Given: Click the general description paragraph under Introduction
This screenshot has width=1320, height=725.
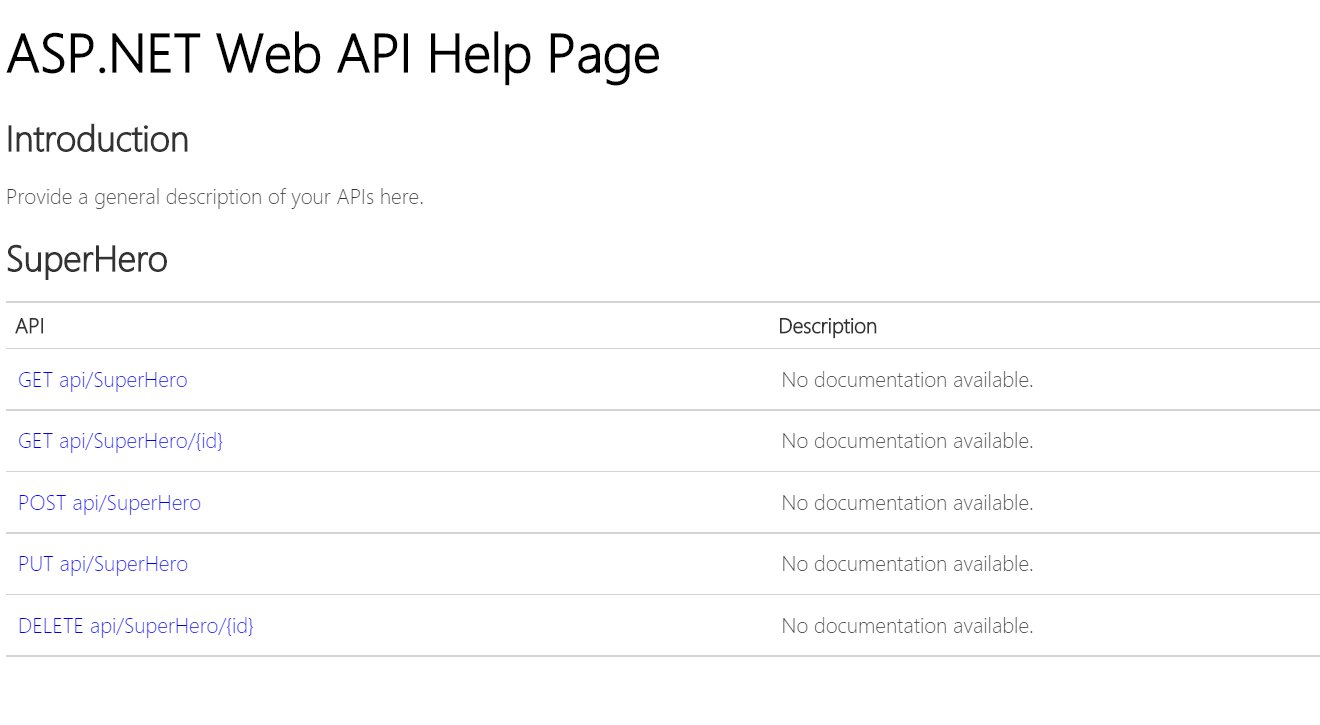Looking at the screenshot, I should (214, 197).
